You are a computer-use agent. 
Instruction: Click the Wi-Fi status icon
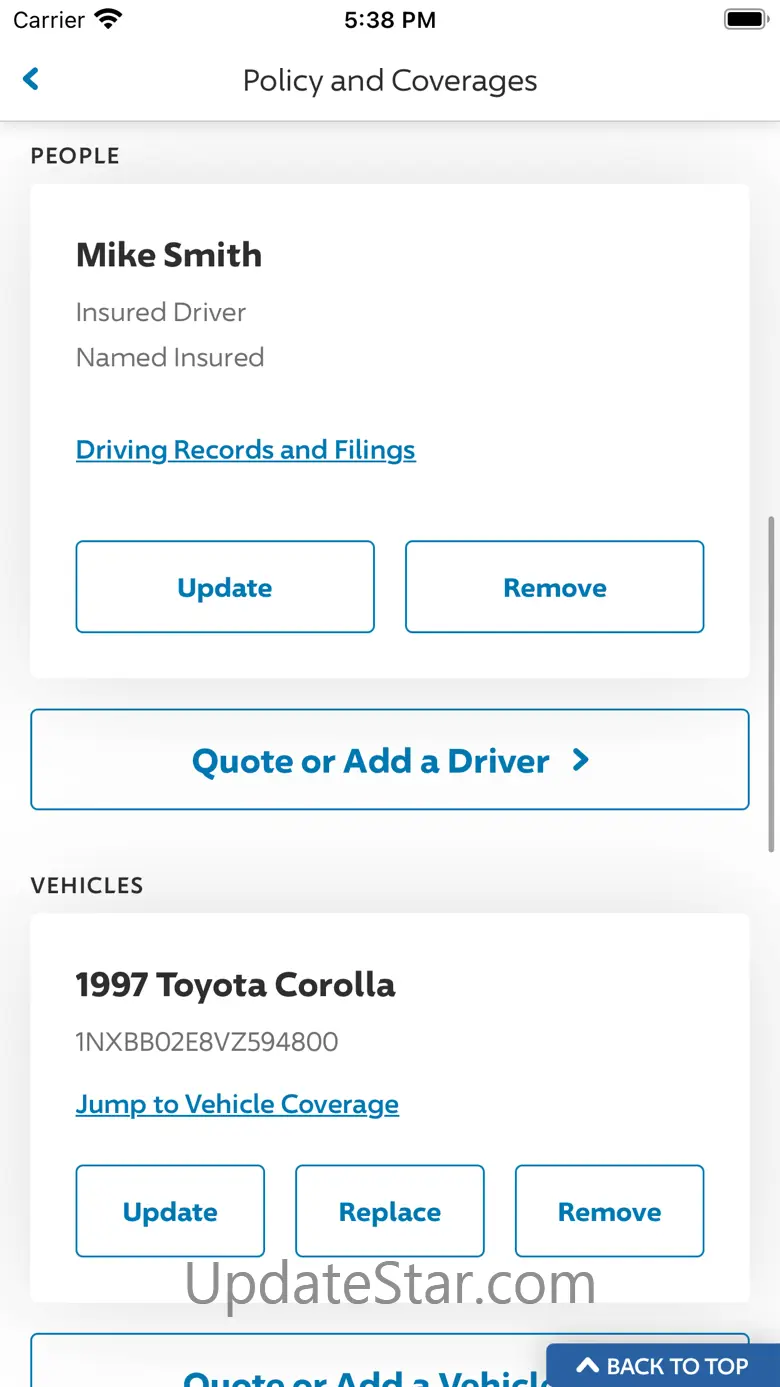pos(107,19)
